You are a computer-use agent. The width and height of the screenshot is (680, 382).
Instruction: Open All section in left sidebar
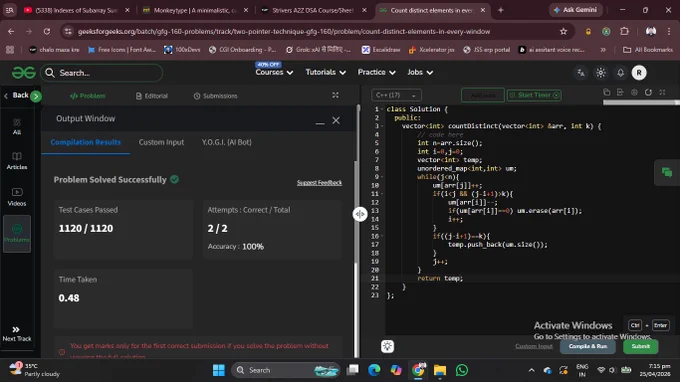click(16, 127)
